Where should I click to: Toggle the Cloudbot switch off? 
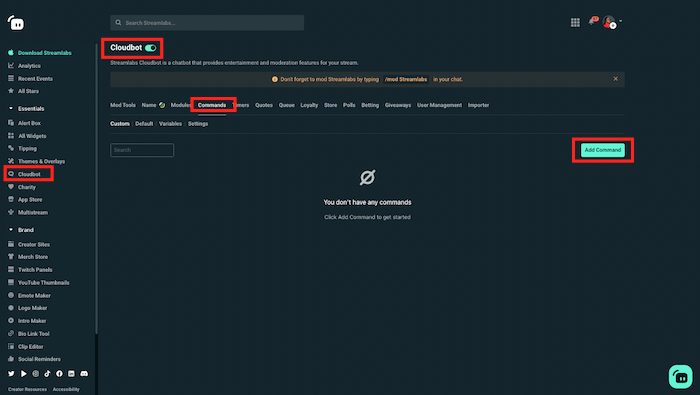150,48
